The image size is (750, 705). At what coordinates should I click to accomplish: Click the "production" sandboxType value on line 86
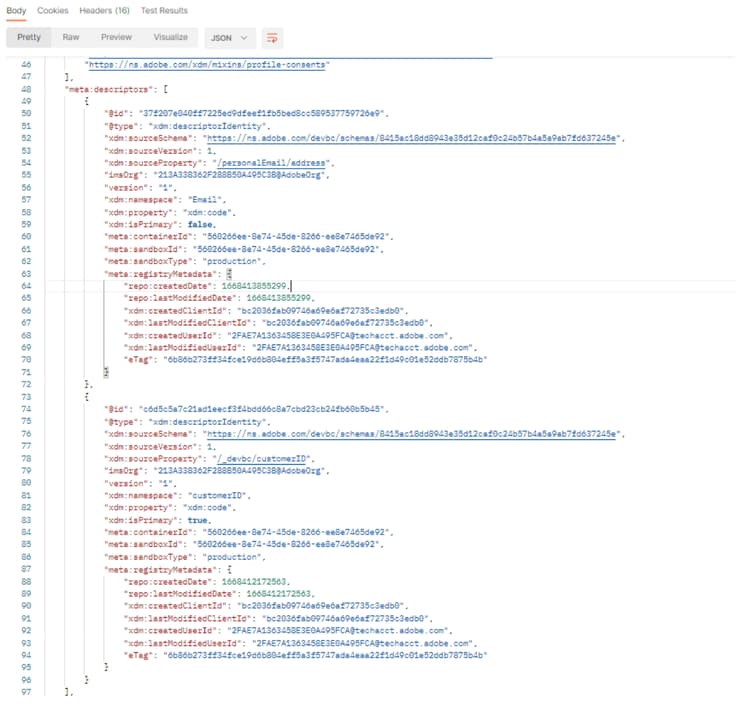pyautogui.click(x=232, y=557)
